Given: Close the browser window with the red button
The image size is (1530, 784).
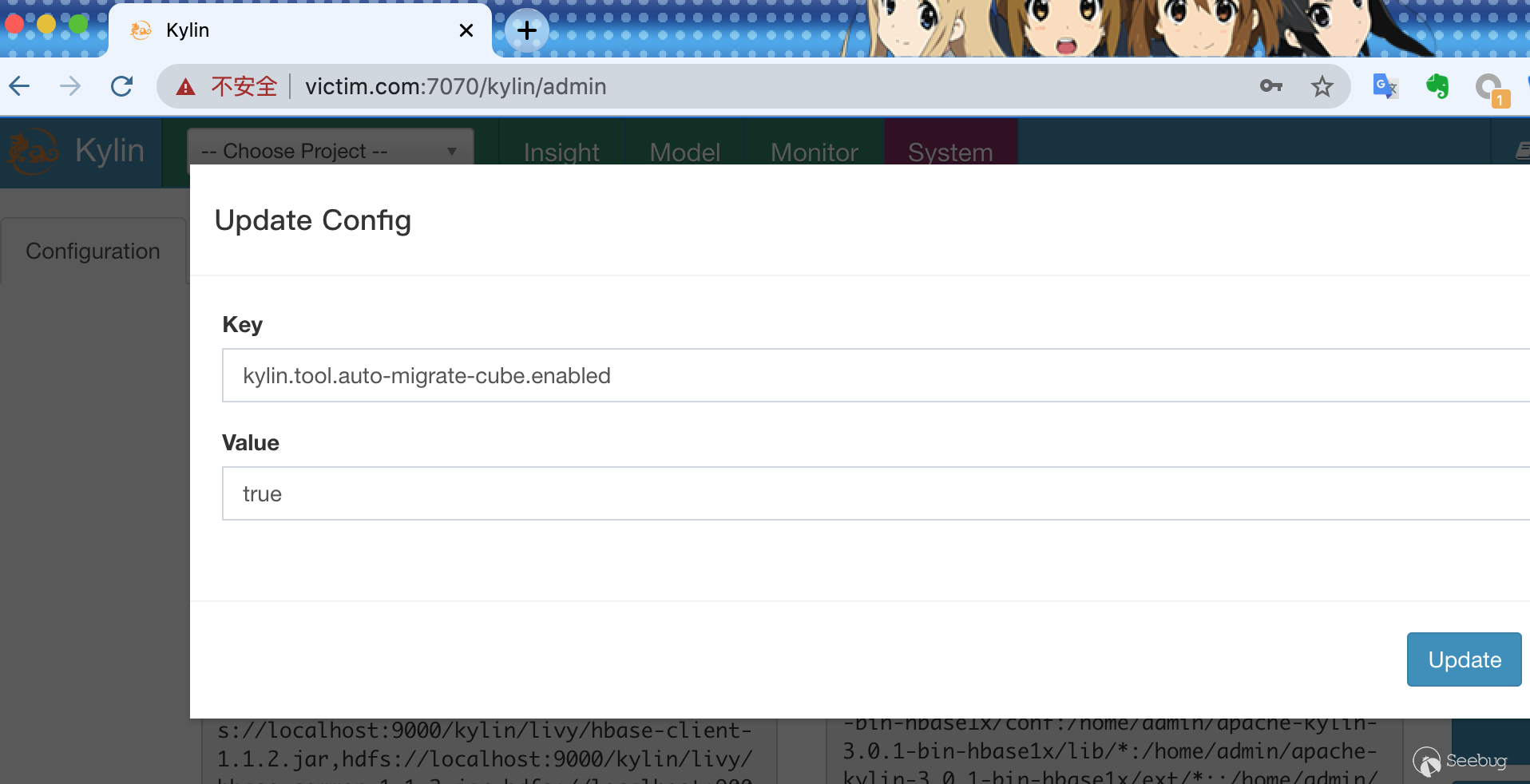Looking at the screenshot, I should 14,25.
